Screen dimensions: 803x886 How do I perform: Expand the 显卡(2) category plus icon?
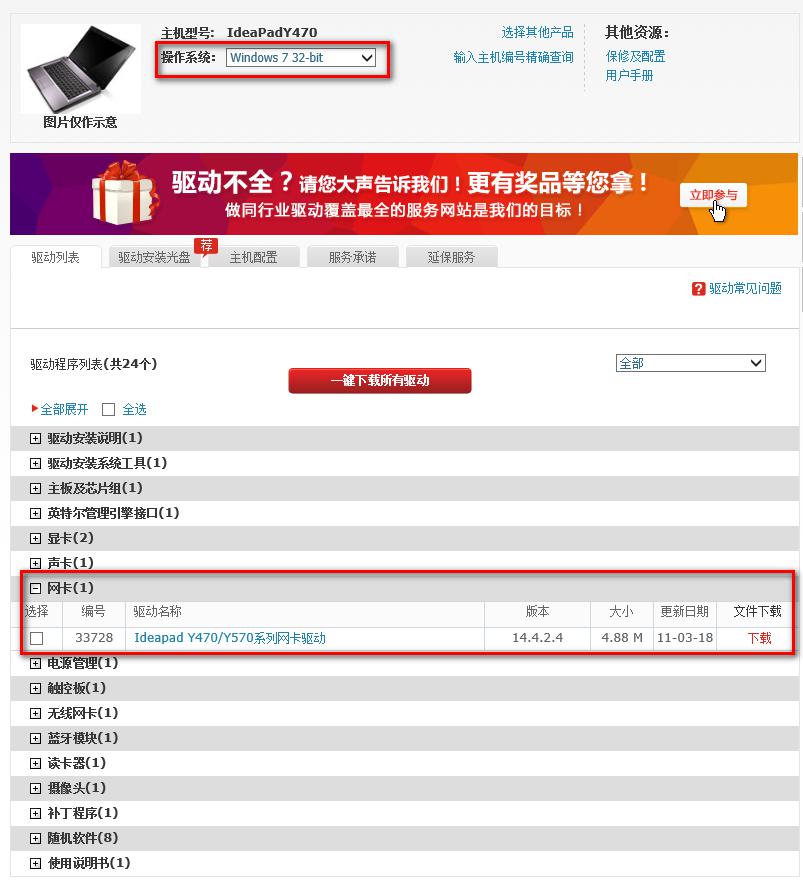(x=35, y=538)
